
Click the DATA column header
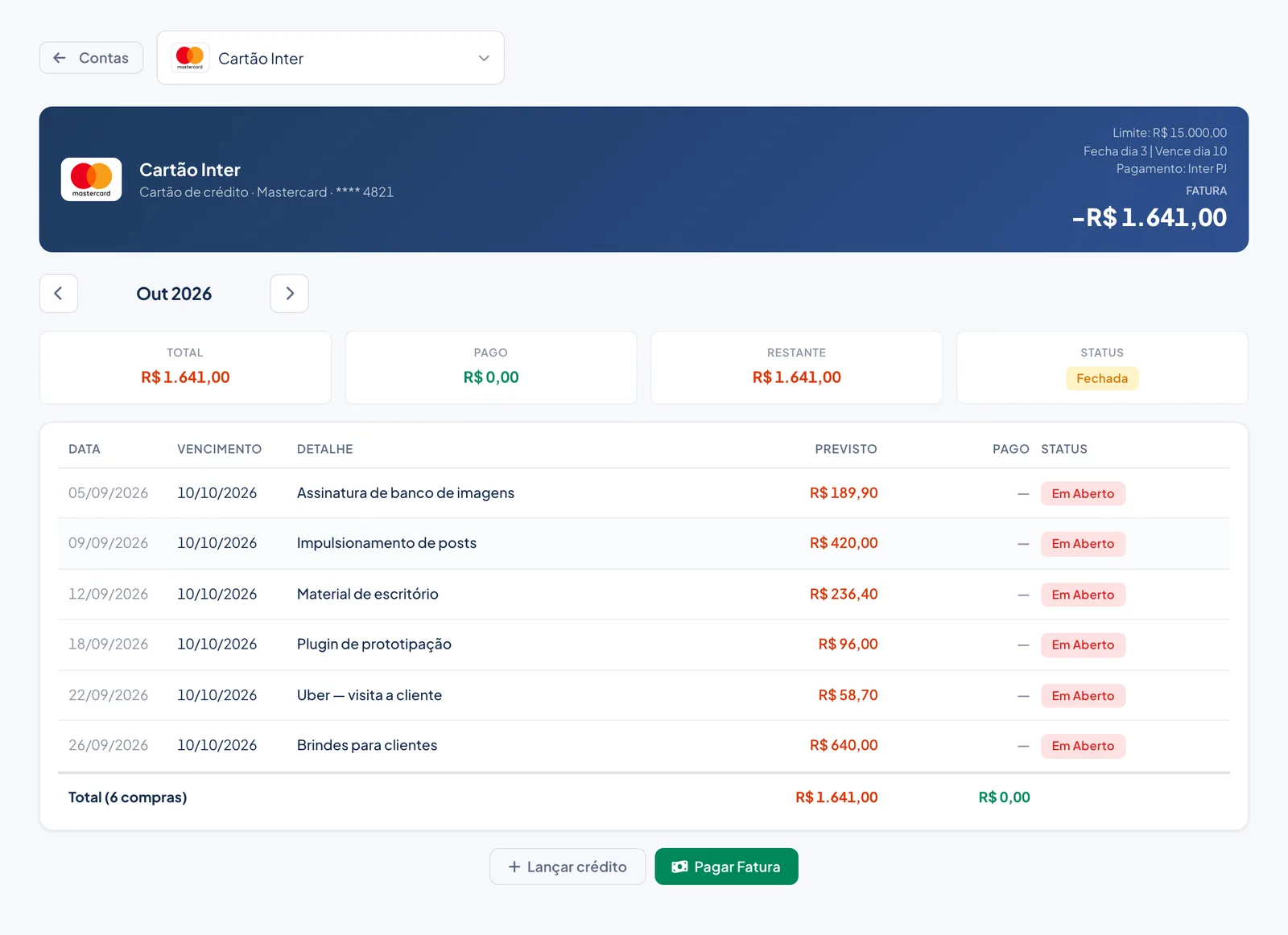(x=85, y=449)
